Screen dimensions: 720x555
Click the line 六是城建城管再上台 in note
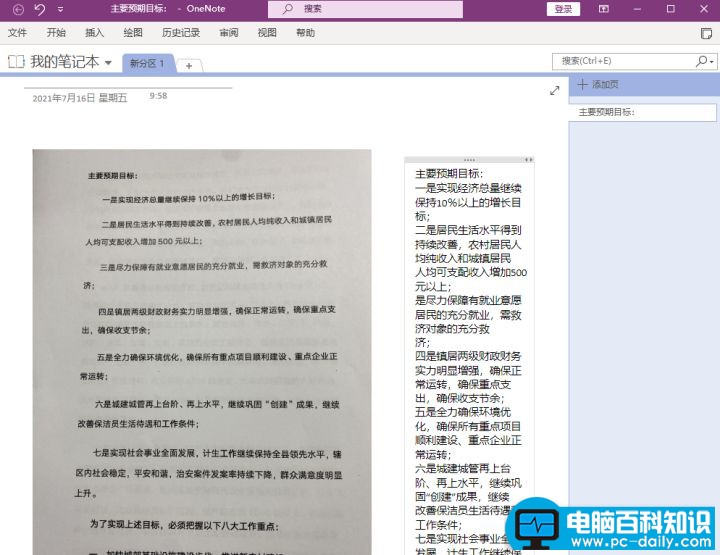point(463,468)
